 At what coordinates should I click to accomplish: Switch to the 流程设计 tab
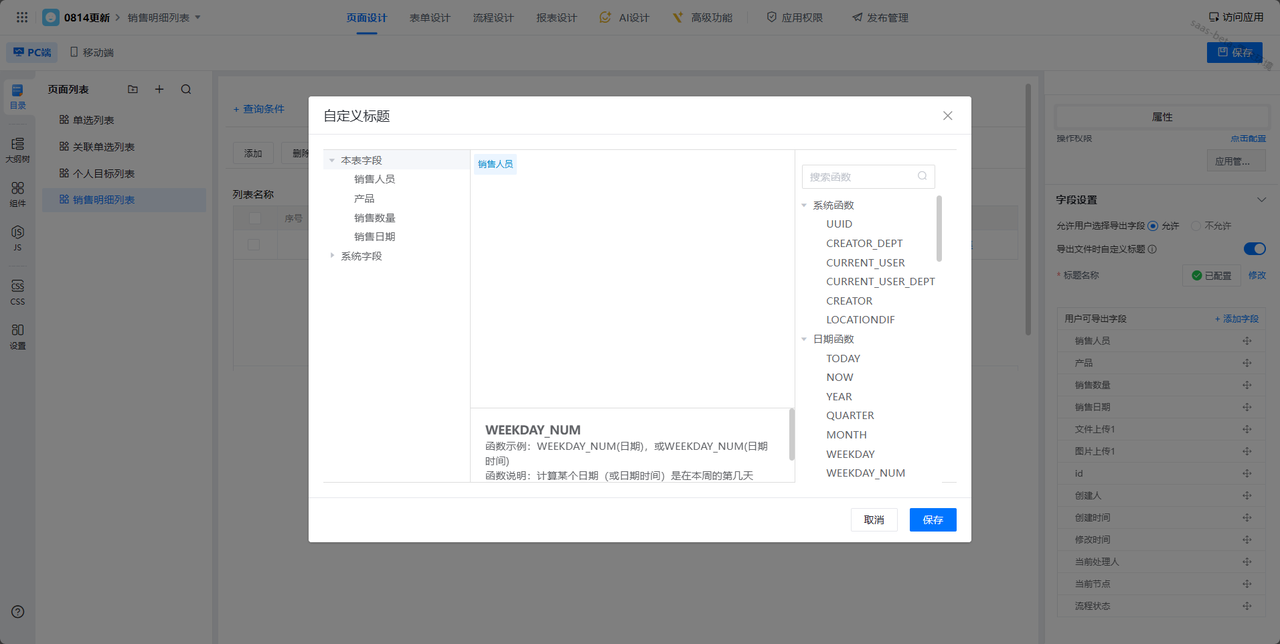coord(493,18)
